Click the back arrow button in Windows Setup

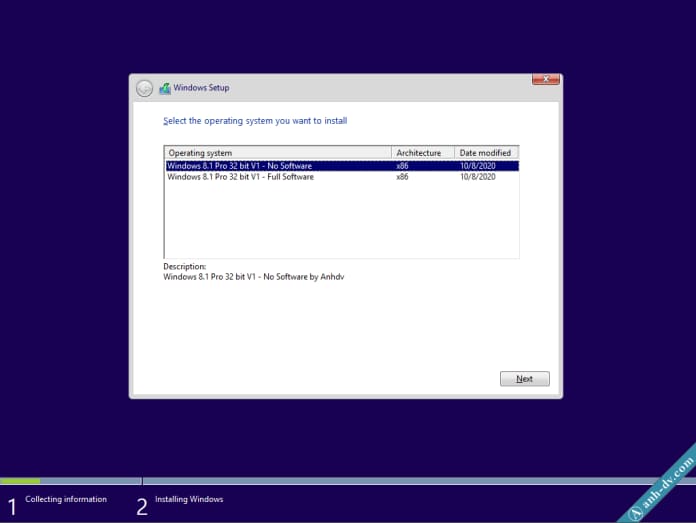145,88
